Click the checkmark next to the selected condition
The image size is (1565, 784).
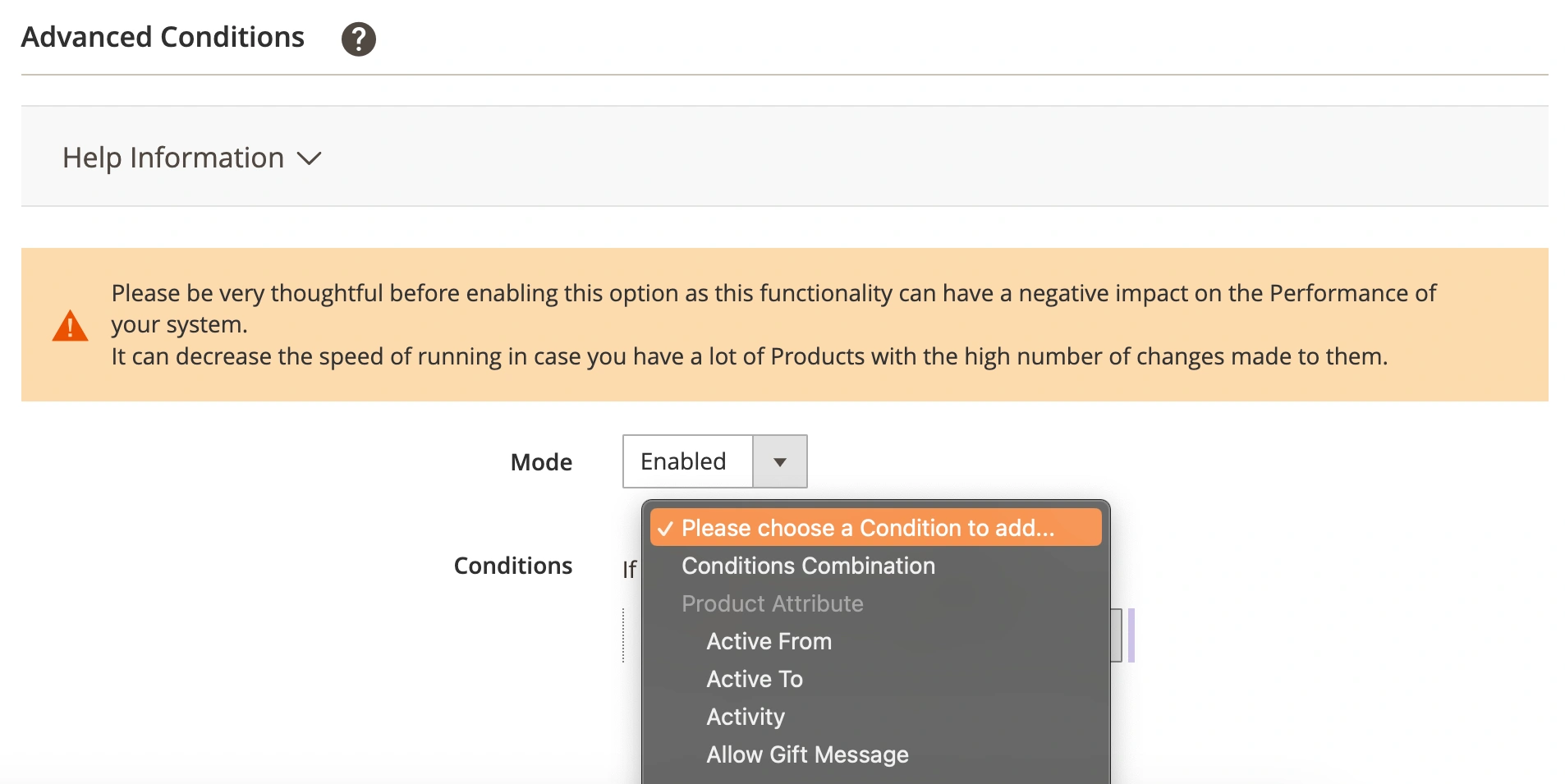click(x=667, y=528)
